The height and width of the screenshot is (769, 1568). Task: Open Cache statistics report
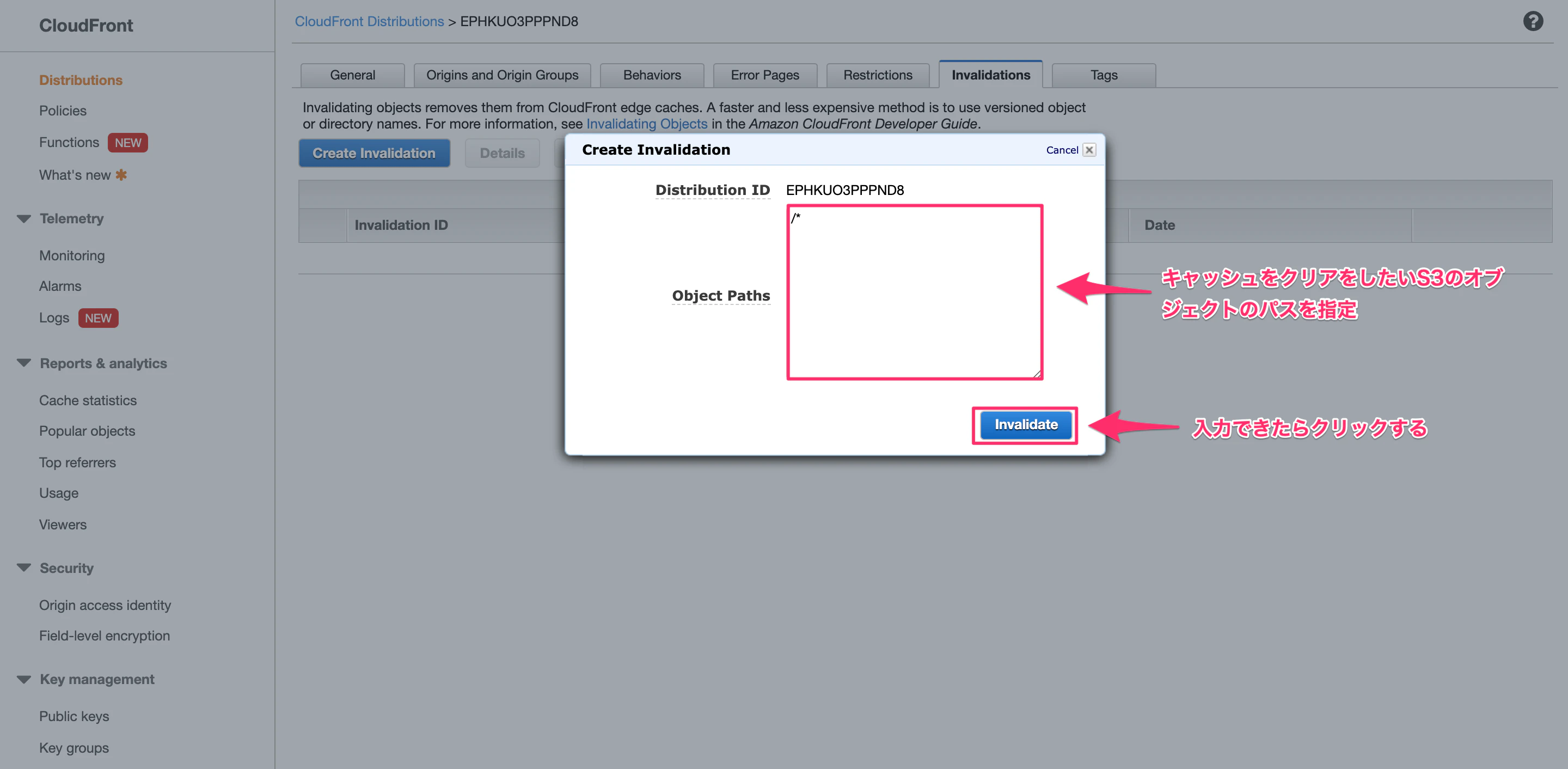click(x=88, y=400)
